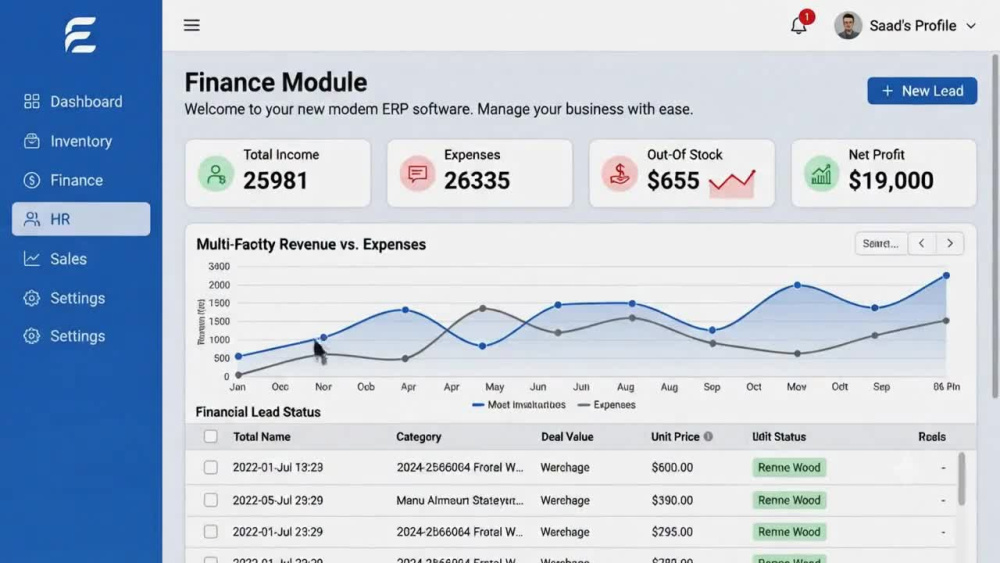The width and height of the screenshot is (1000, 563).
Task: Click the Expenses 26335 card
Action: [x=480, y=173]
